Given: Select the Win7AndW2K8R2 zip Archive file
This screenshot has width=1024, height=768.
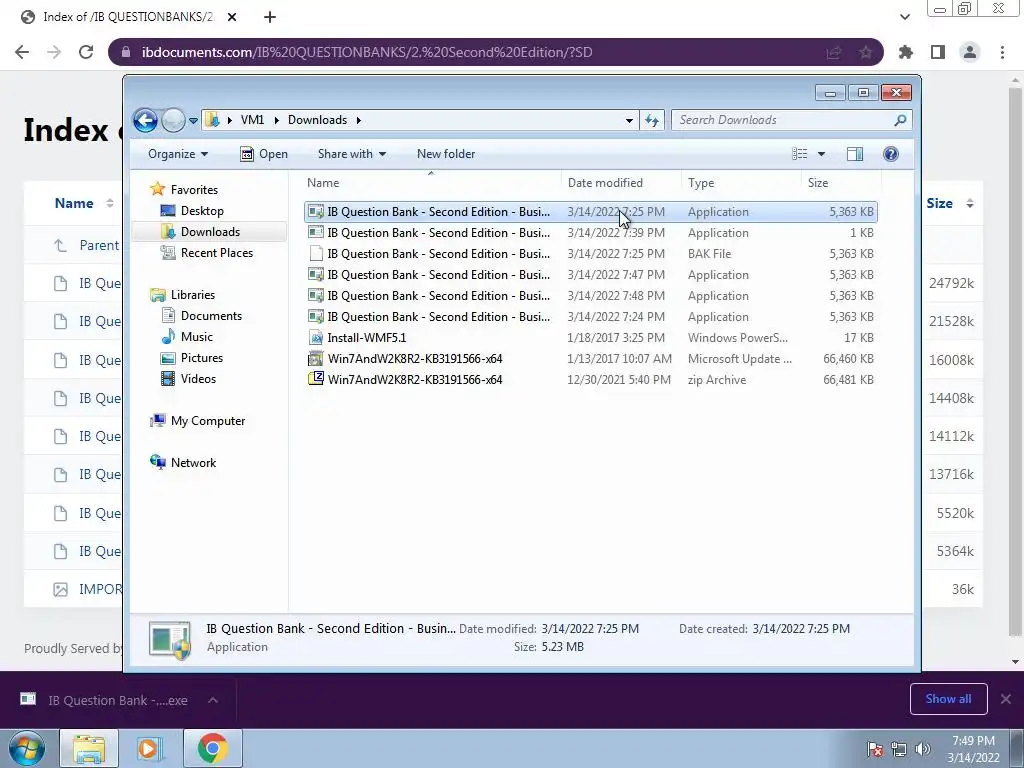Looking at the screenshot, I should [591, 379].
